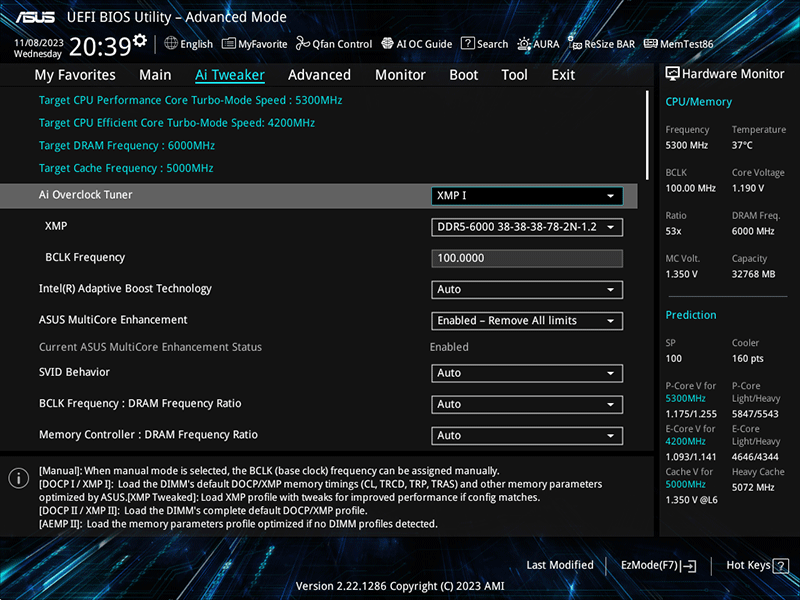Go to the Monitor tab

click(401, 75)
